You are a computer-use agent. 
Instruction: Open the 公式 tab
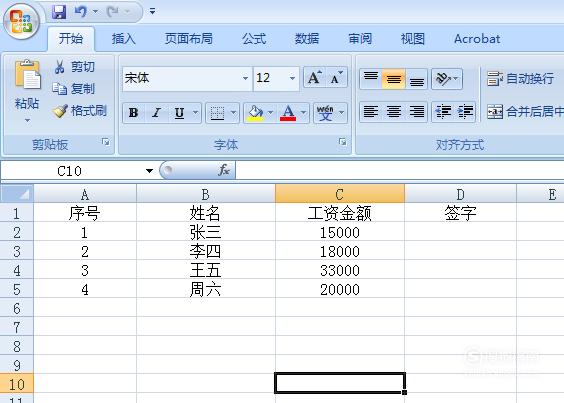(x=254, y=38)
